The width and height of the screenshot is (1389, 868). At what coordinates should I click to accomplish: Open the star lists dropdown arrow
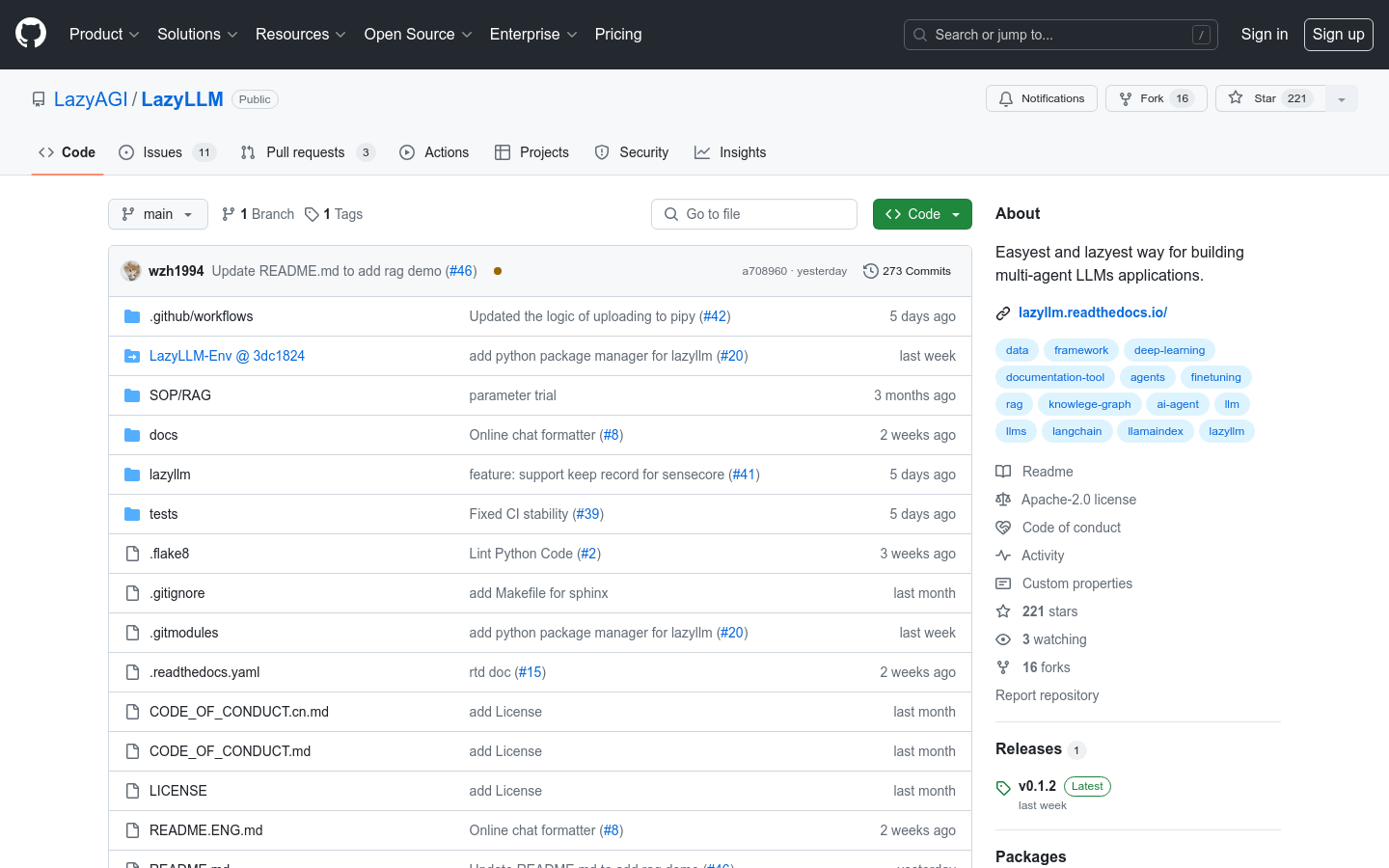pyautogui.click(x=1342, y=98)
